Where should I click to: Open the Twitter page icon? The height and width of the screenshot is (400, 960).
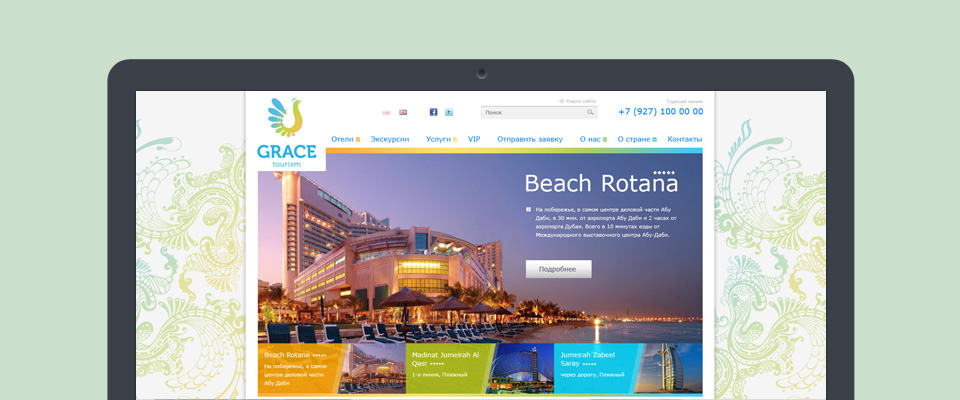pos(449,112)
